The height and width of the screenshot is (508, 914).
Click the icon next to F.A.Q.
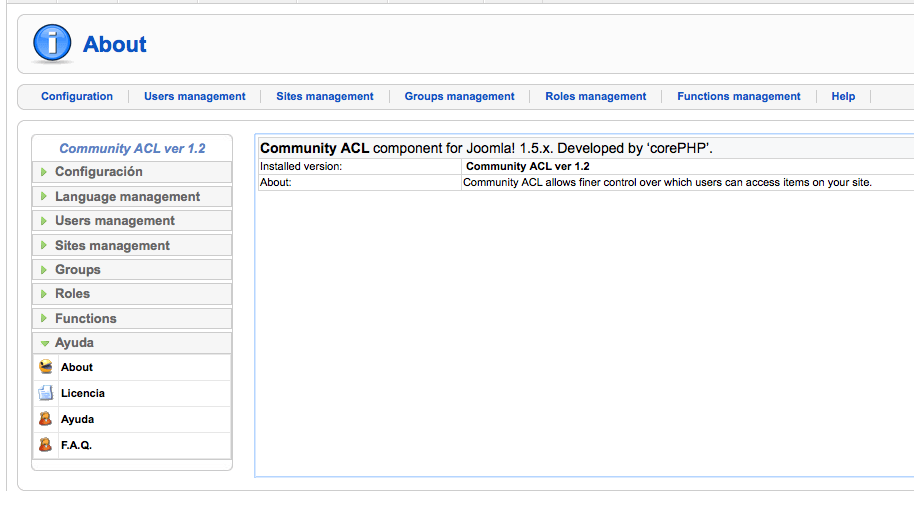[45, 445]
